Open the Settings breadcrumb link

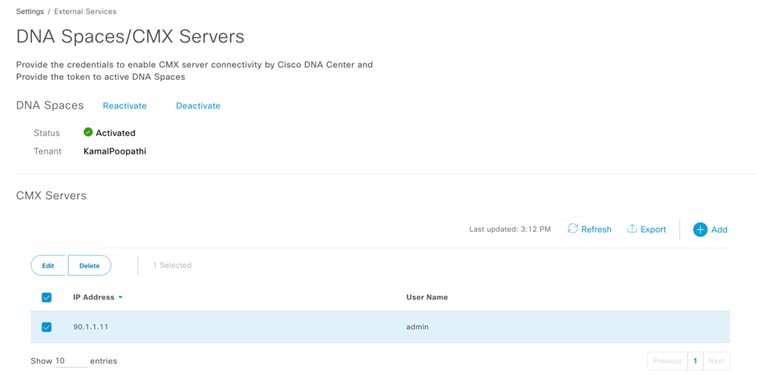click(29, 11)
